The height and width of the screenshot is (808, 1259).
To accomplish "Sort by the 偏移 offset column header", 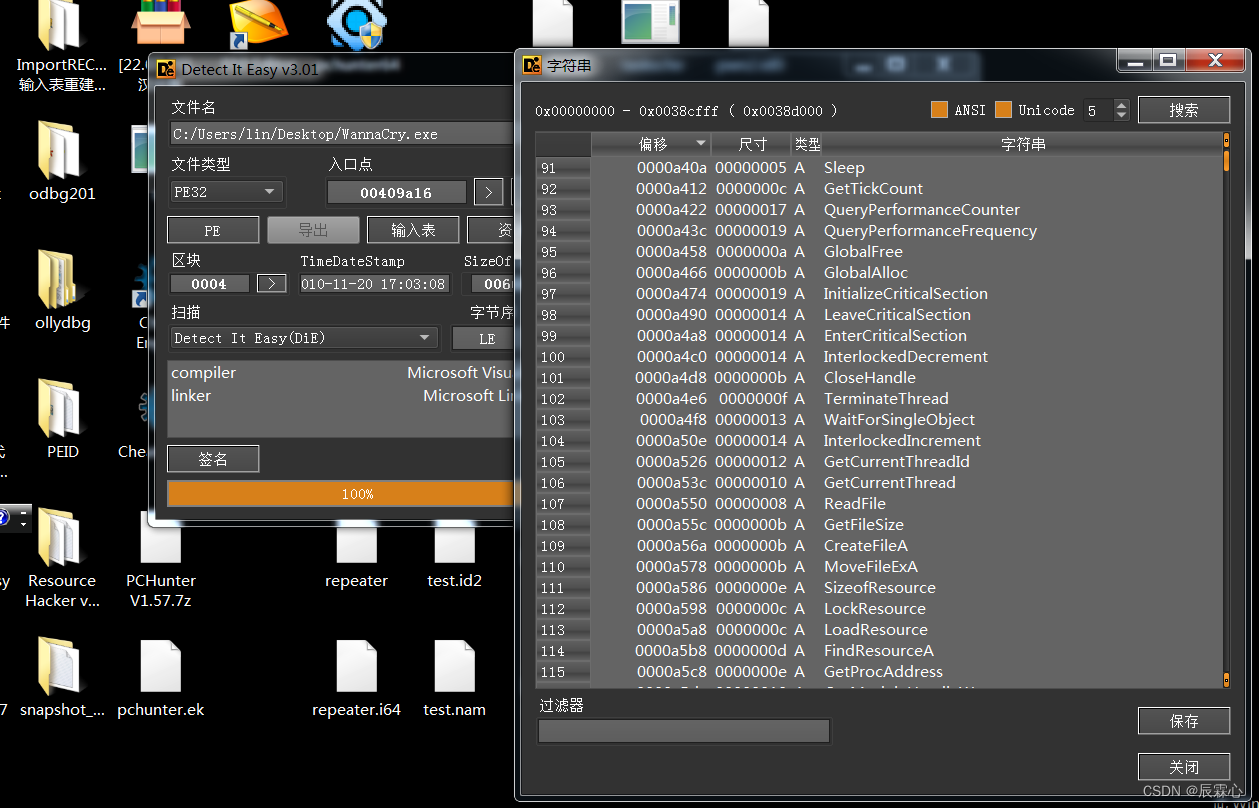I will [x=652, y=144].
